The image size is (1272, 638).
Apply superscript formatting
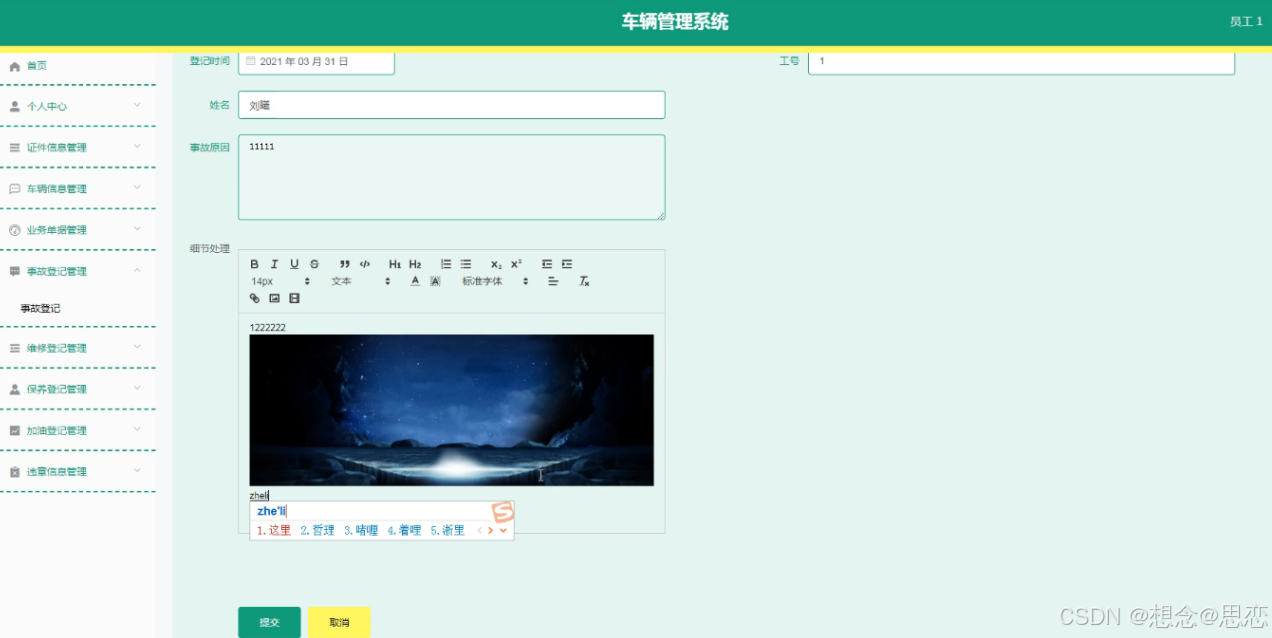tap(516, 264)
